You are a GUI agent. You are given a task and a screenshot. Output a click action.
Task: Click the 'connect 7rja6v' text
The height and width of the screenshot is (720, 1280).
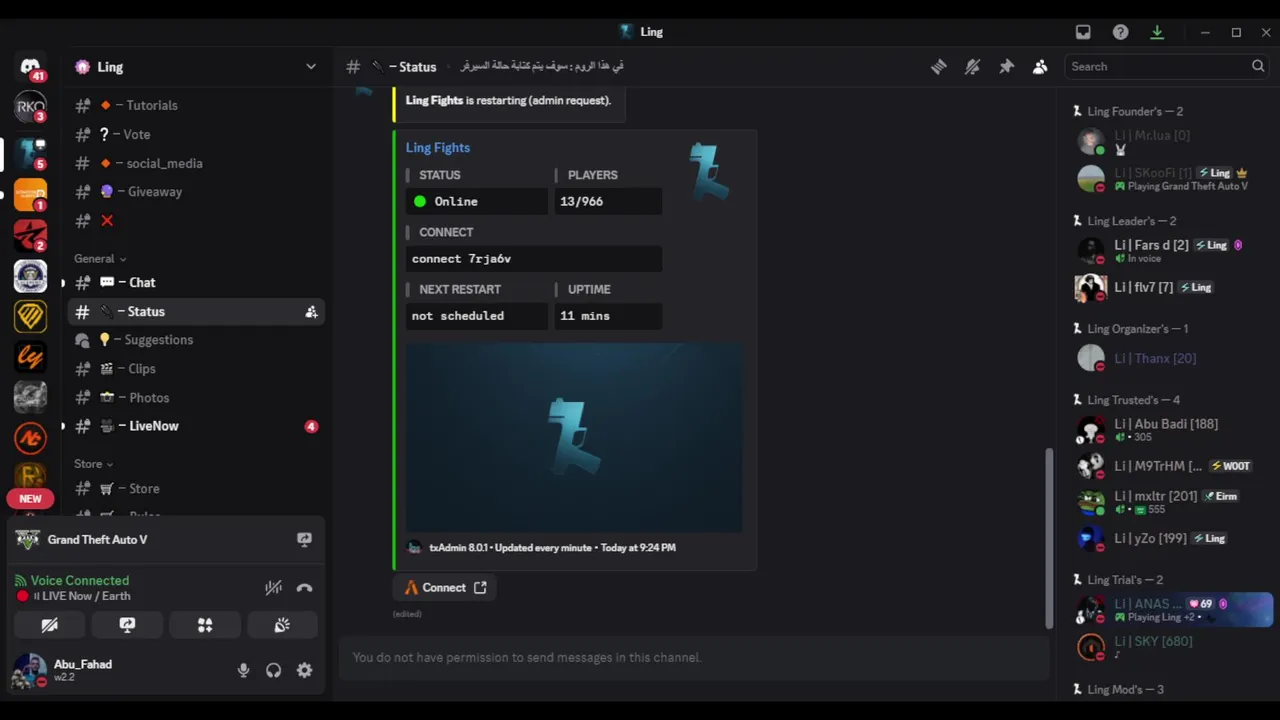(x=461, y=258)
